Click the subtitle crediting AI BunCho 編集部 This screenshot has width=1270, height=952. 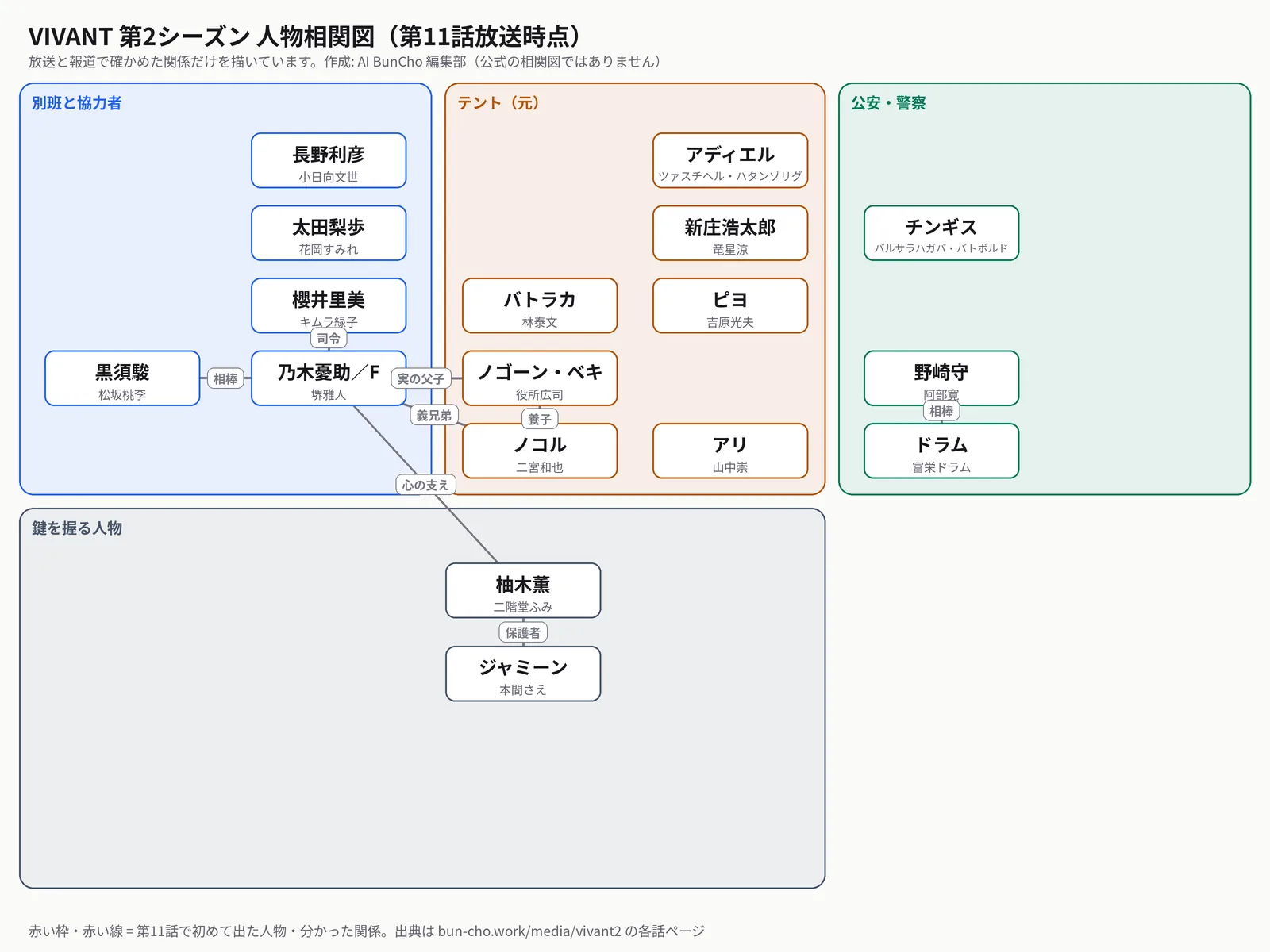(x=345, y=62)
